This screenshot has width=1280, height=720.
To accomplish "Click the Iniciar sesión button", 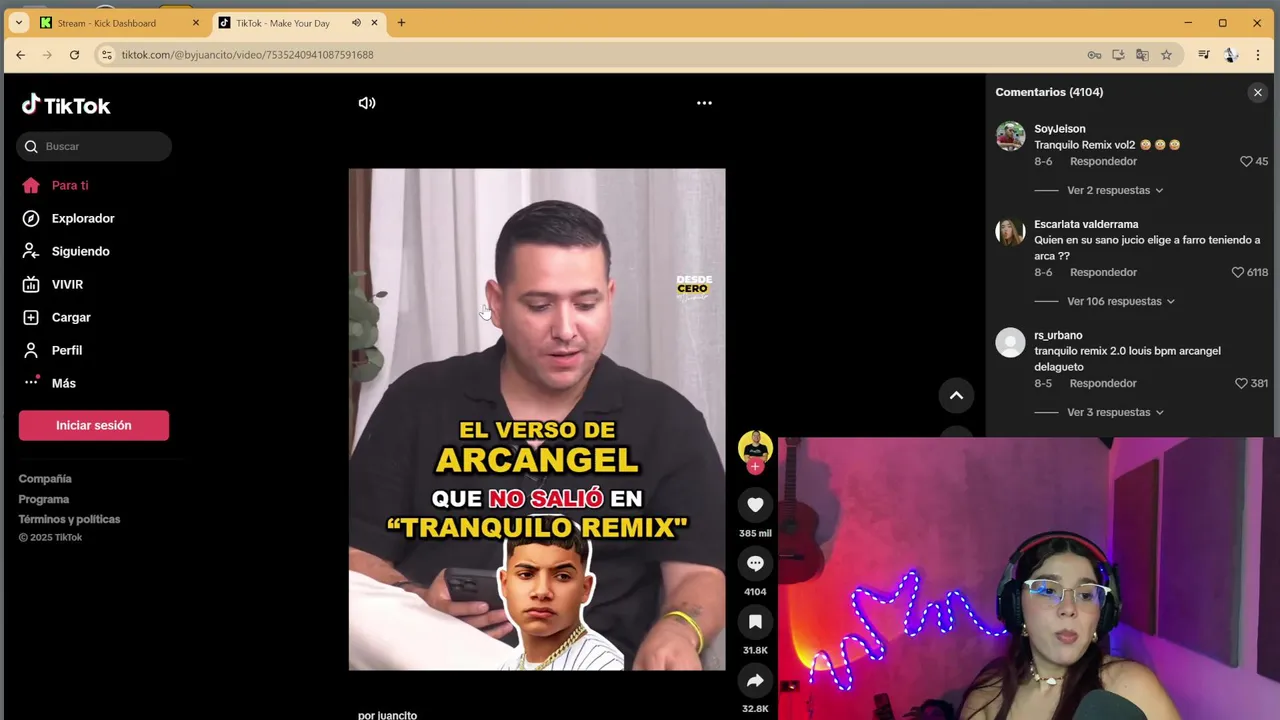I will tap(94, 425).
